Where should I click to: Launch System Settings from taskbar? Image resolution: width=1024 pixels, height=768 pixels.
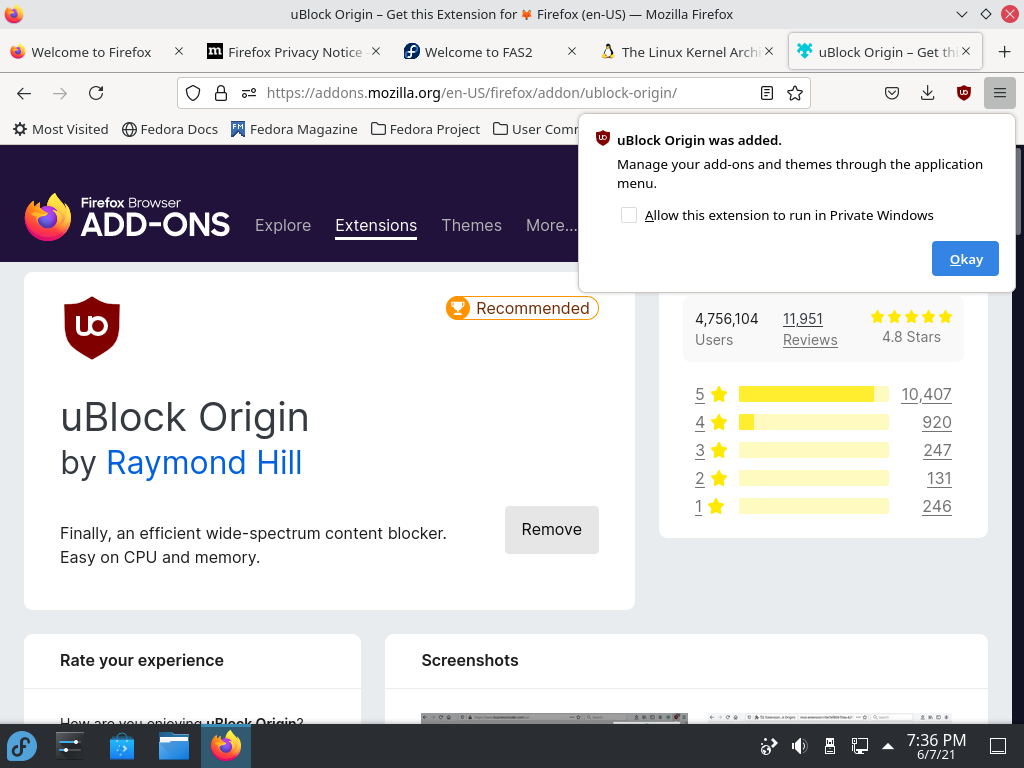point(70,746)
